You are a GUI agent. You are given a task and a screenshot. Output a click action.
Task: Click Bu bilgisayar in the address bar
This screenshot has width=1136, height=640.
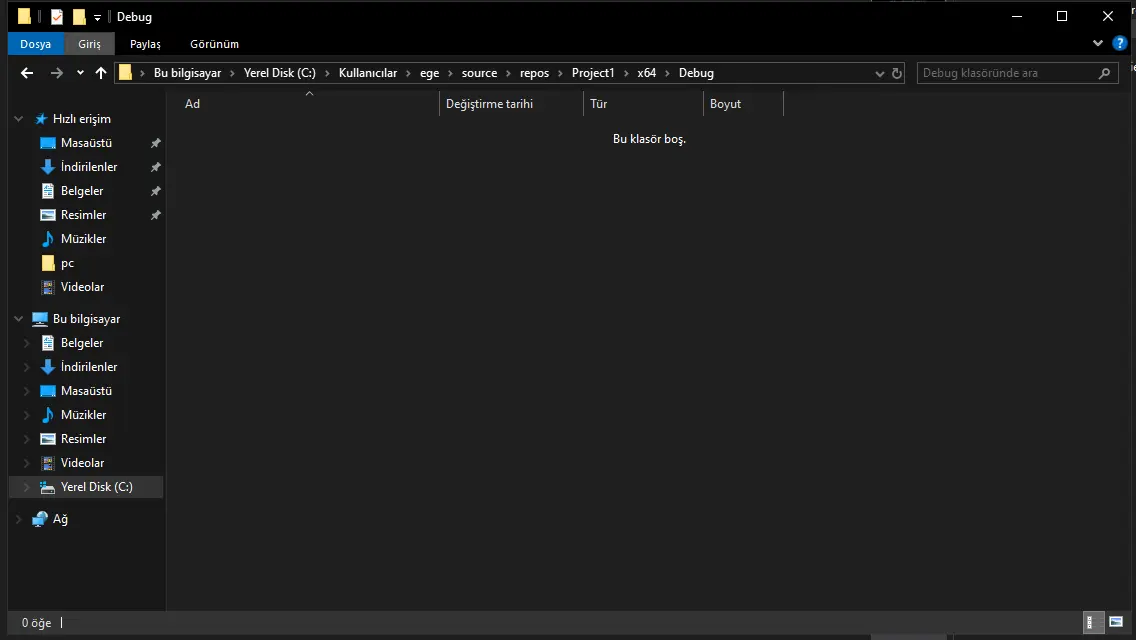click(187, 73)
